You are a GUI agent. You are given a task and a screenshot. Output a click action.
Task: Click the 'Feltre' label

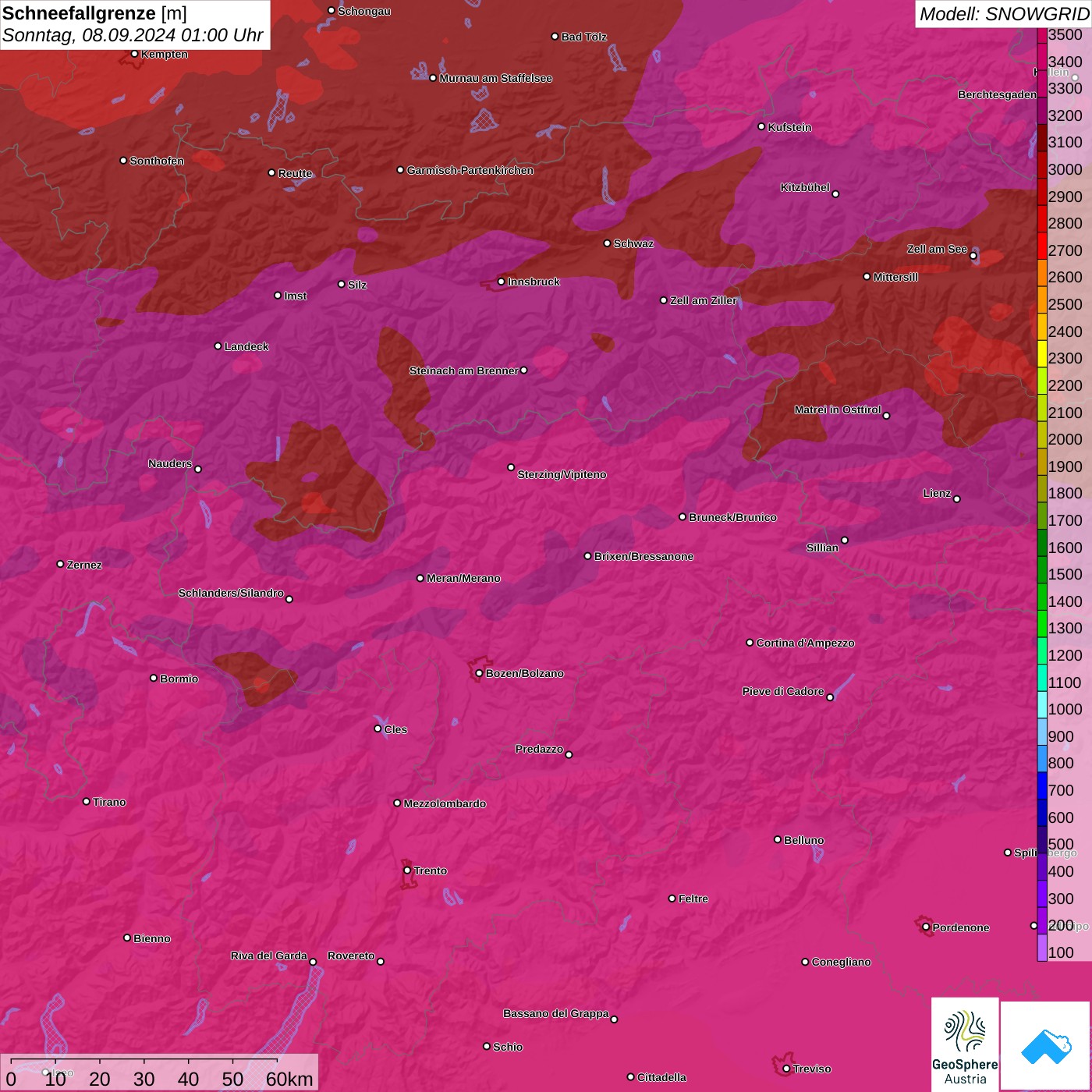click(693, 899)
